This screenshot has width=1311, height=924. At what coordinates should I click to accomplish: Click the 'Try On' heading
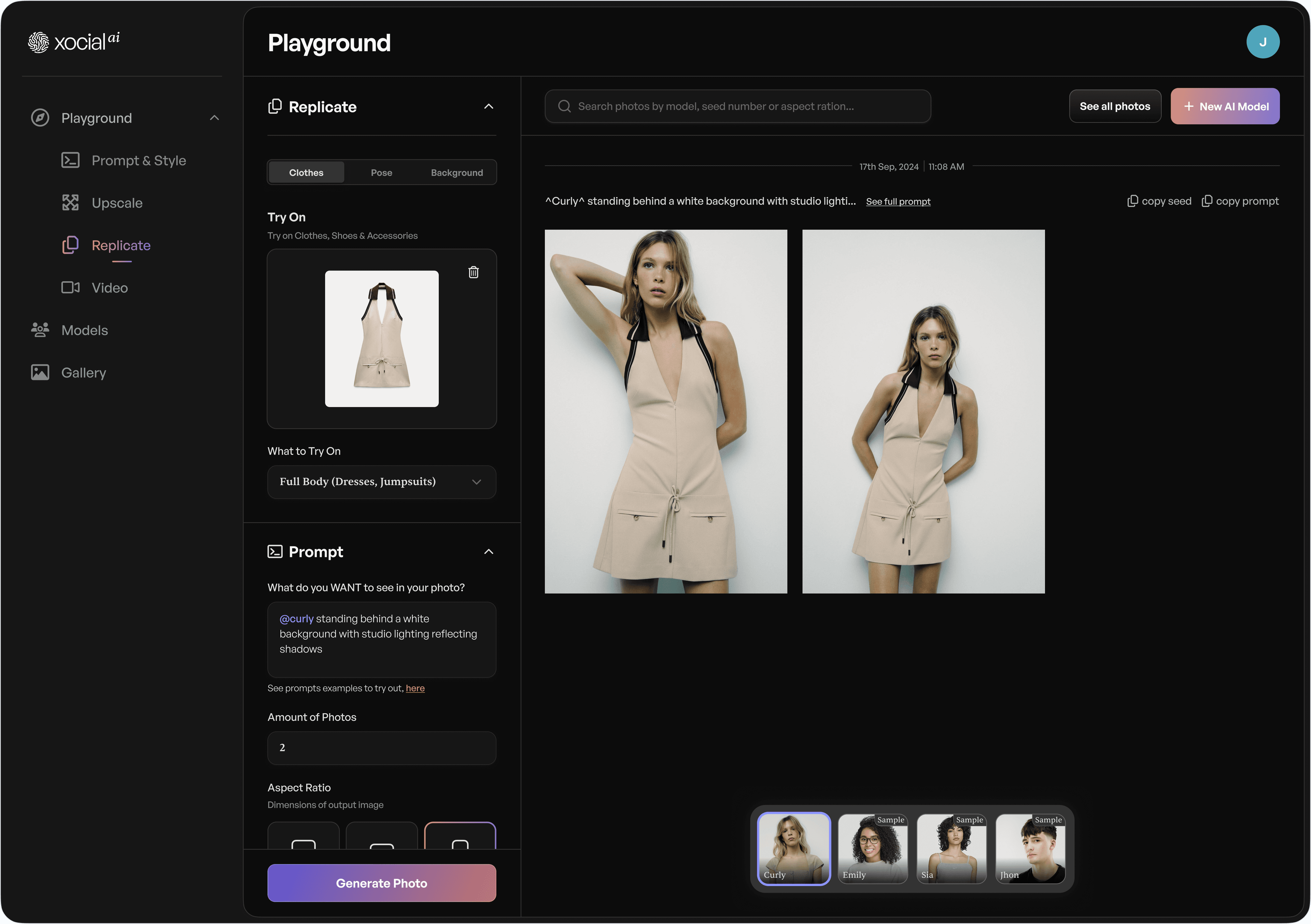[287, 217]
